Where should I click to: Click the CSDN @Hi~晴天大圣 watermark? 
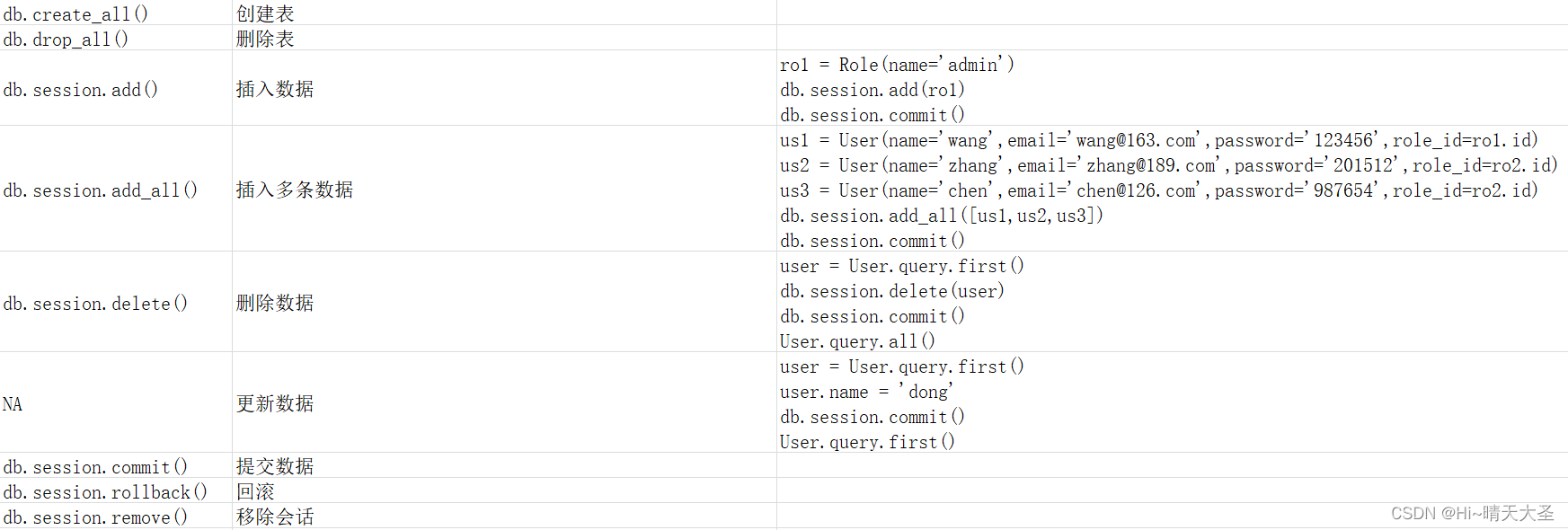[1472, 513]
